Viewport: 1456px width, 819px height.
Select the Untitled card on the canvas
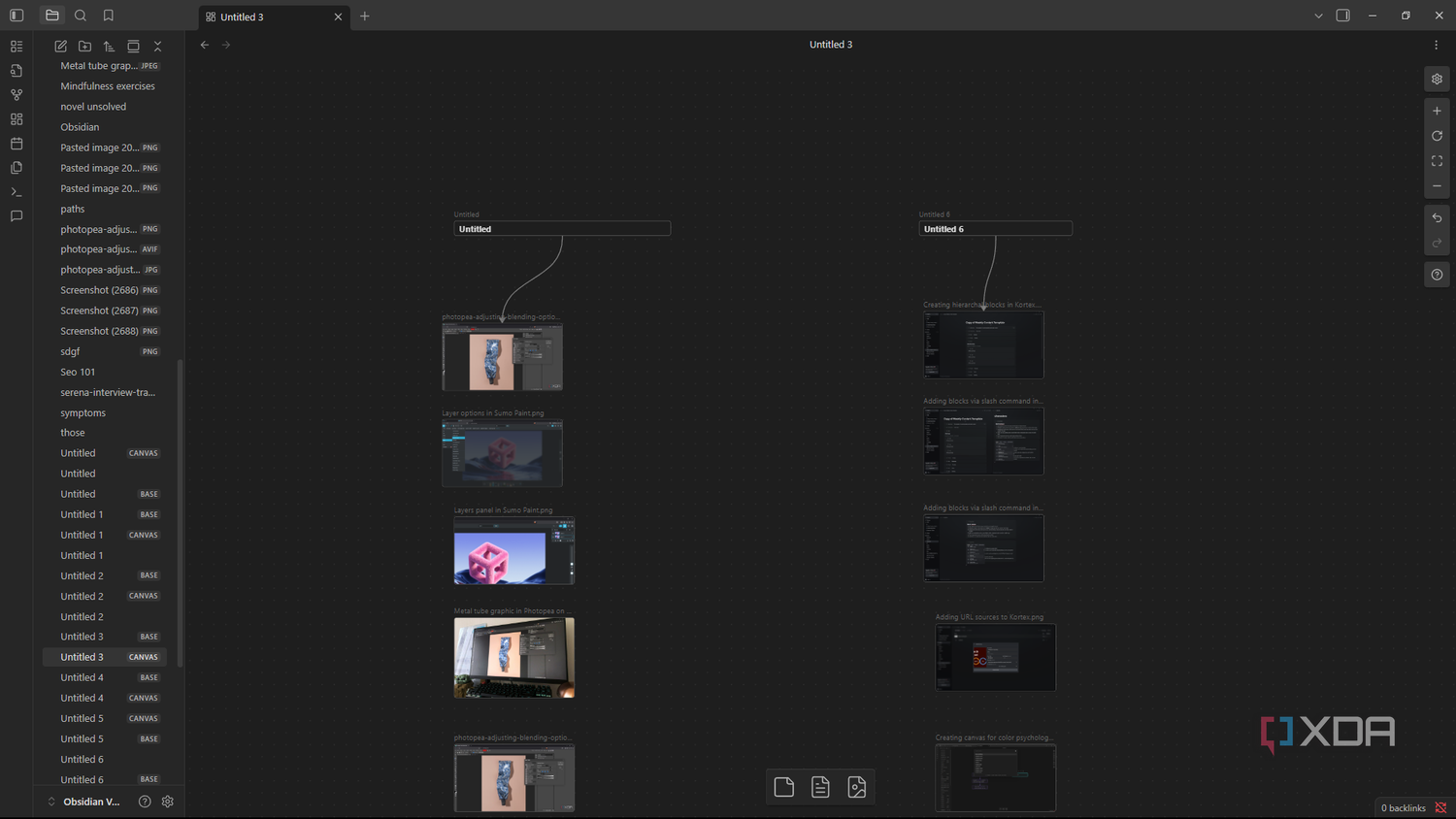click(562, 229)
